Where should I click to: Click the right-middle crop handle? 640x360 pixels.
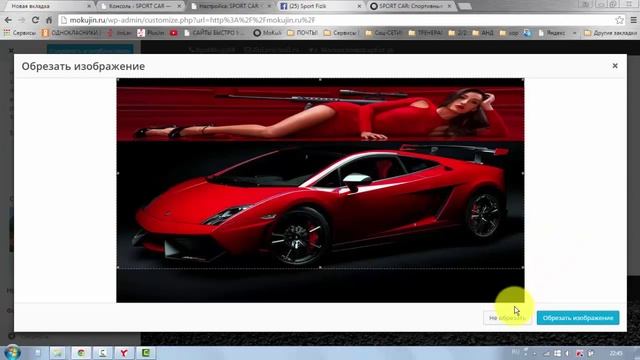522,173
